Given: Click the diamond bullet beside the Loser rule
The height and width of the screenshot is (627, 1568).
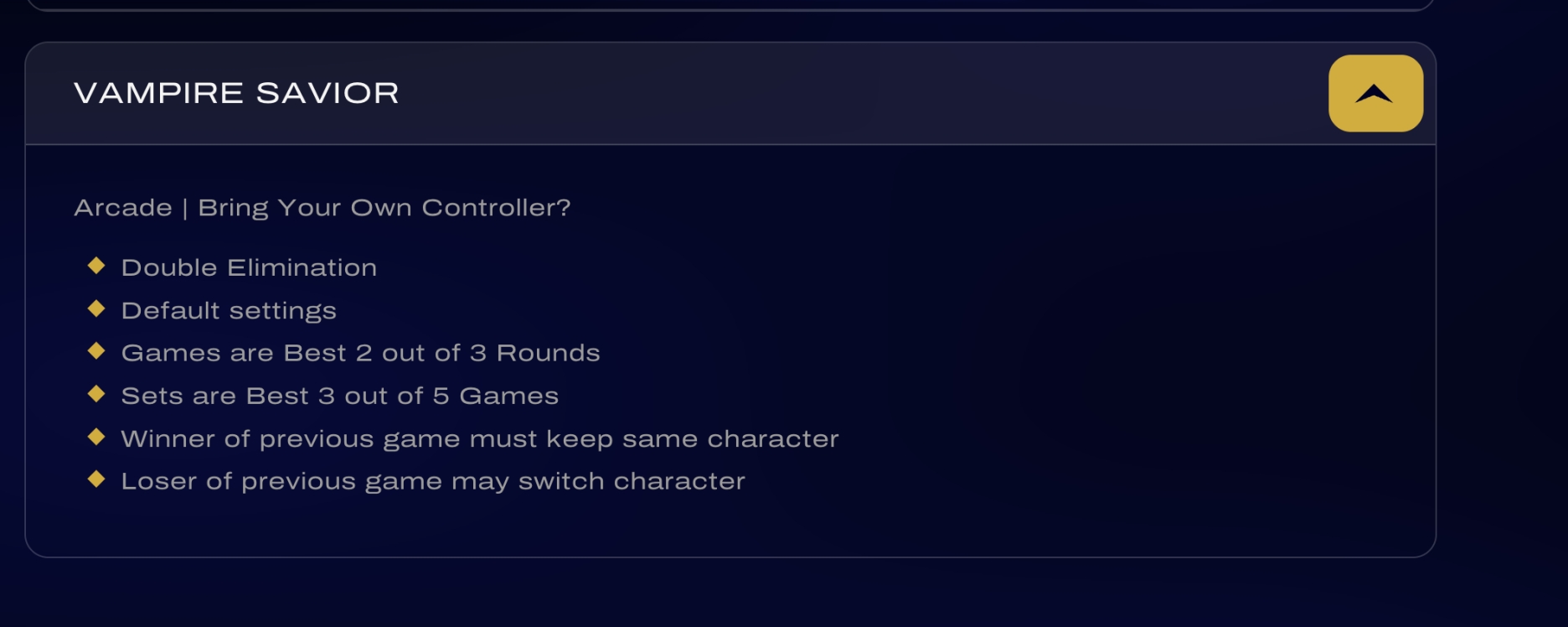Looking at the screenshot, I should coord(96,479).
